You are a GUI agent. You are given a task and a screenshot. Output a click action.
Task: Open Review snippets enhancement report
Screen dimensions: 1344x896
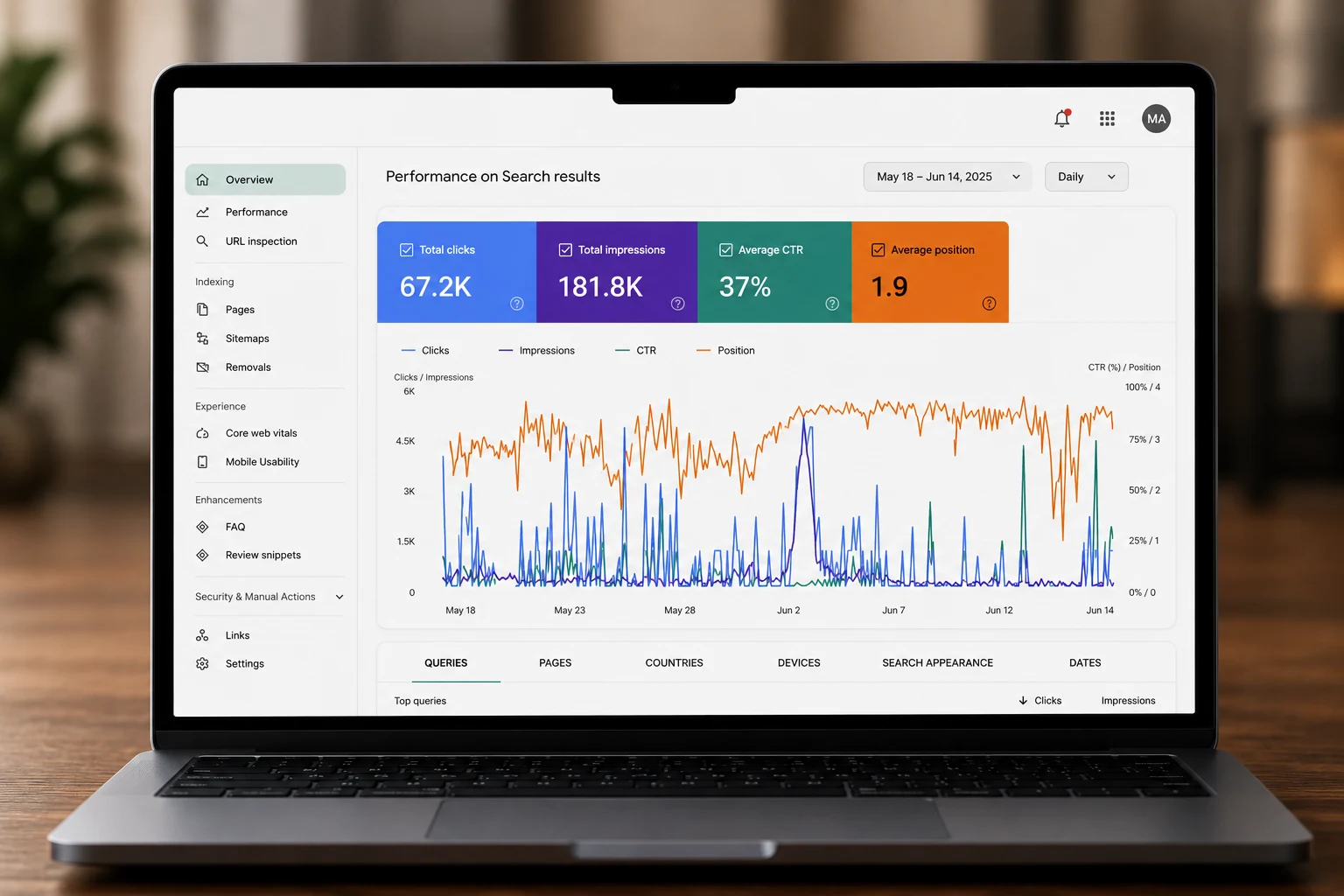(265, 555)
